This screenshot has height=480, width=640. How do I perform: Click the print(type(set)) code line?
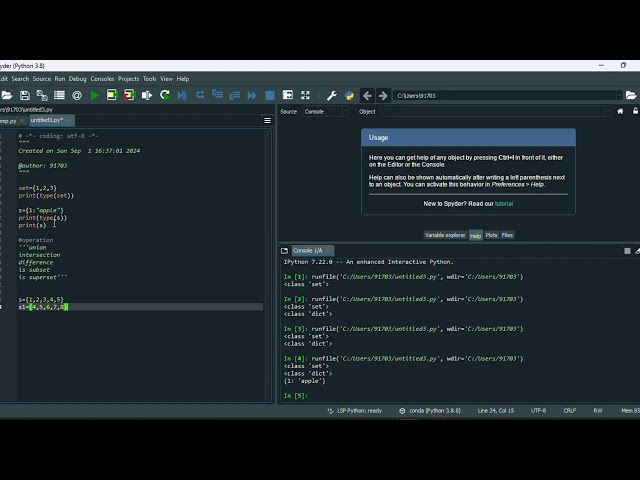46,196
